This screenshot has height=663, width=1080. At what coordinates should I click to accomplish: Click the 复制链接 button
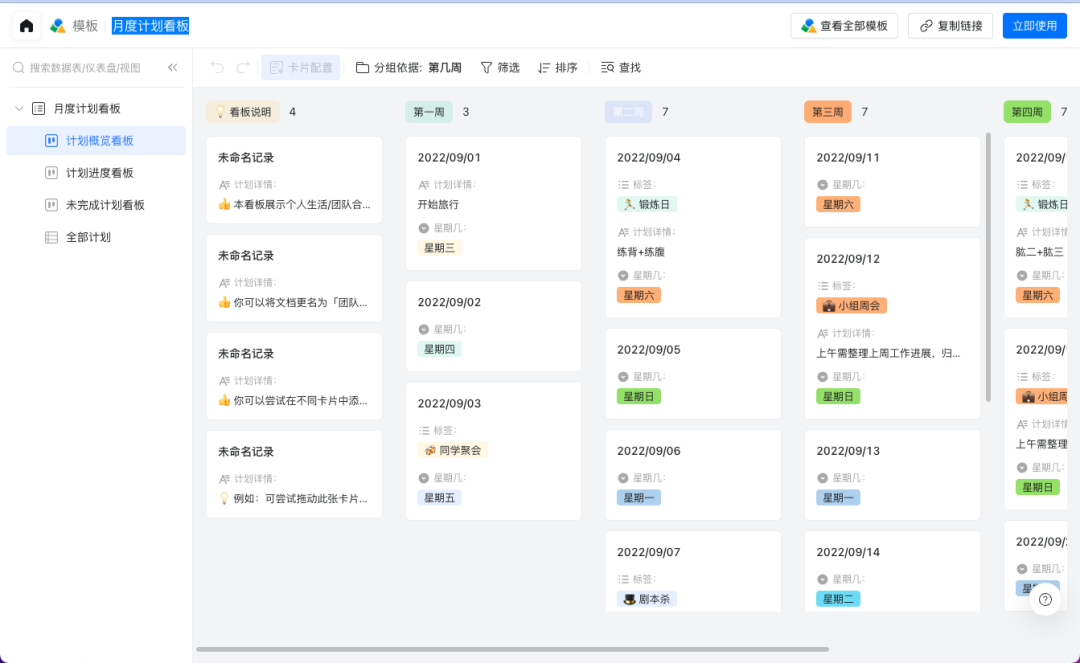[950, 26]
